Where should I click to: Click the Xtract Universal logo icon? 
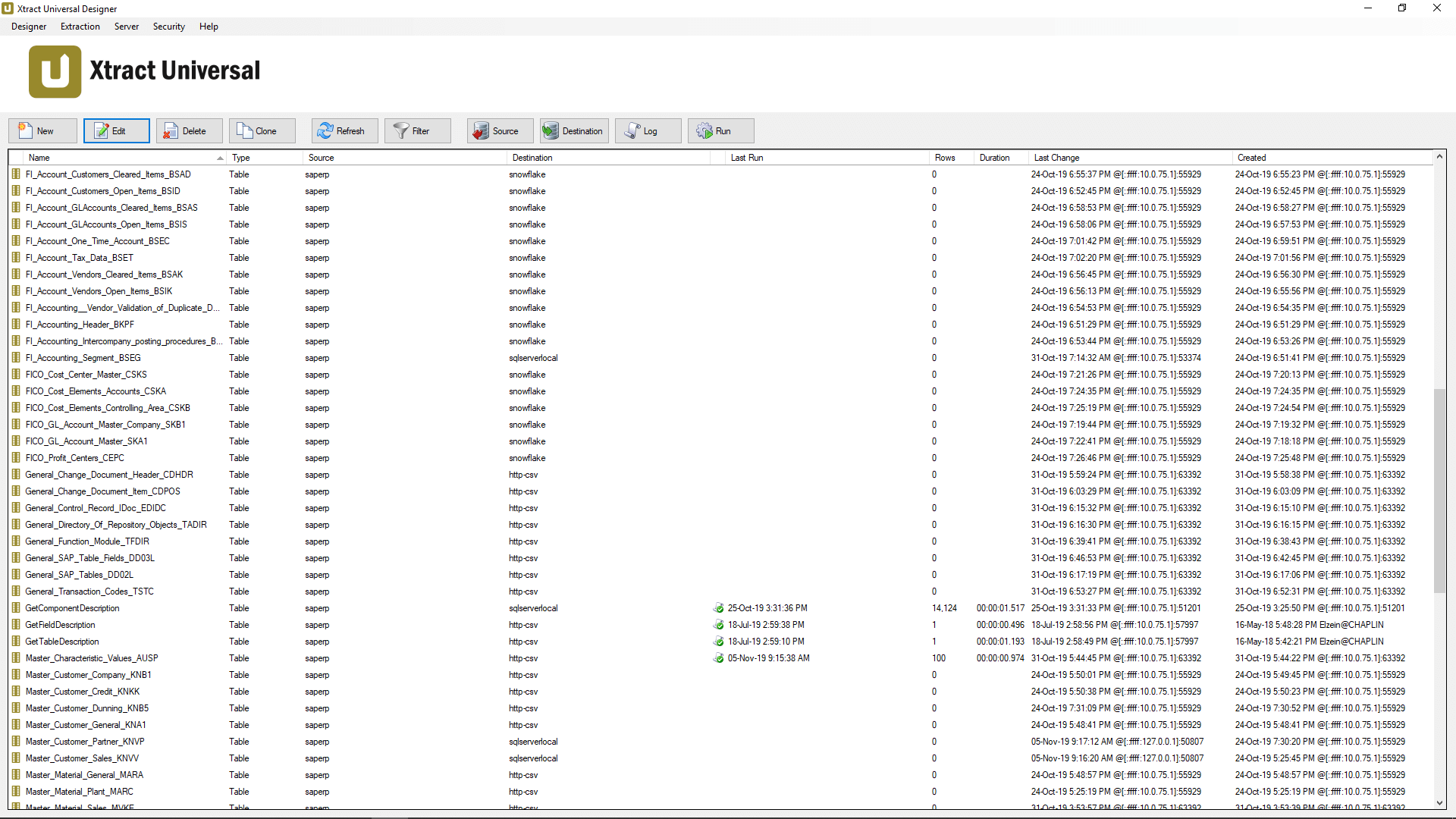pyautogui.click(x=55, y=71)
